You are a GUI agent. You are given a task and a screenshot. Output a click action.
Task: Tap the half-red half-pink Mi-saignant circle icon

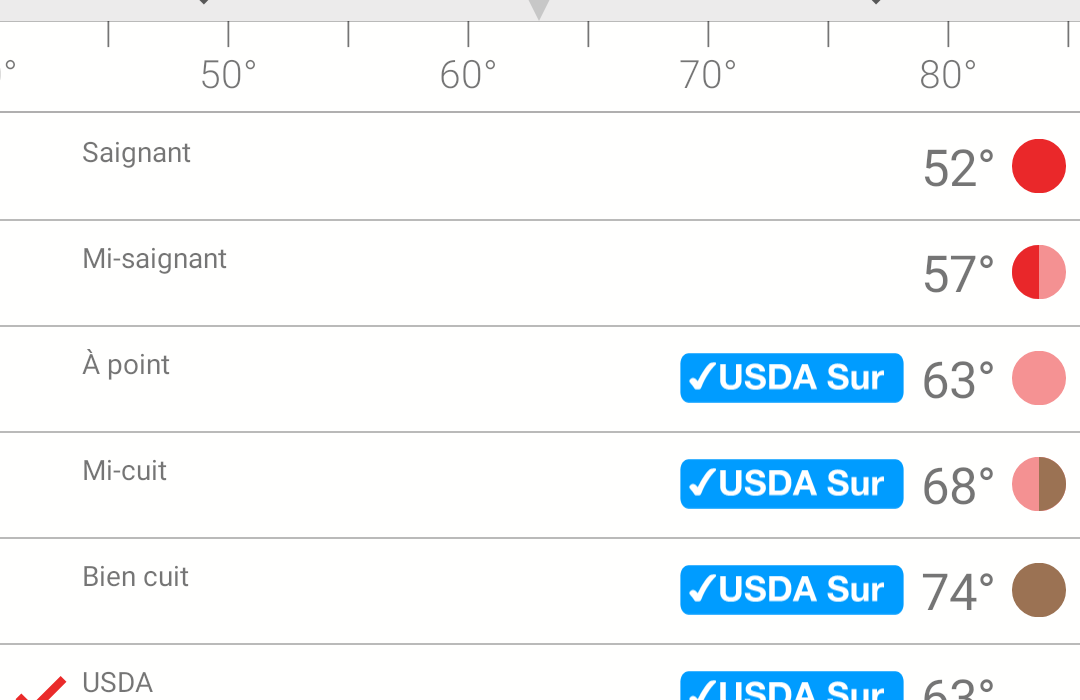pos(1039,272)
